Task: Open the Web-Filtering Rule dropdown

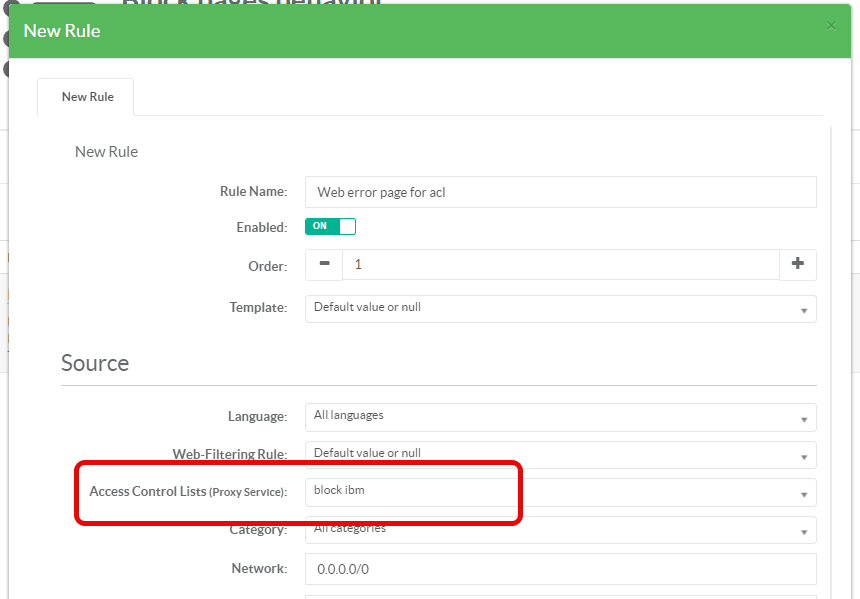Action: click(560, 454)
